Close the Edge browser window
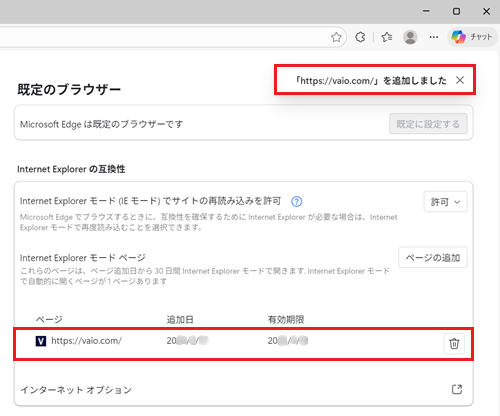This screenshot has width=500, height=416. pos(486,11)
